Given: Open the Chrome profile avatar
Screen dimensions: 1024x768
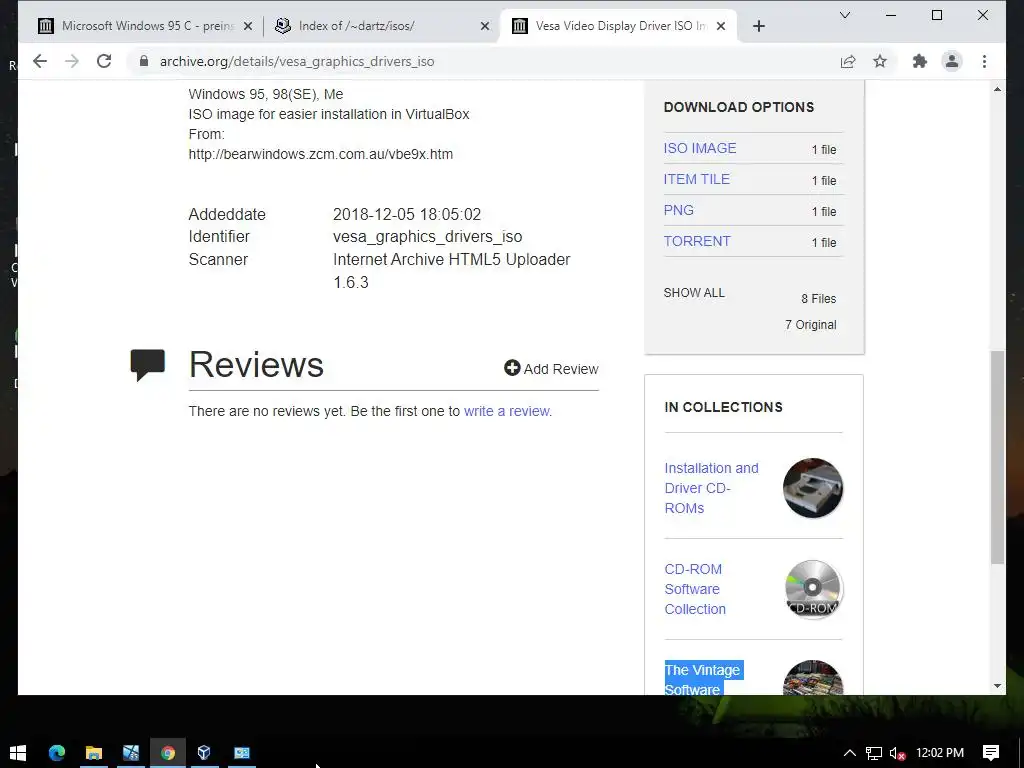Looking at the screenshot, I should 952,61.
